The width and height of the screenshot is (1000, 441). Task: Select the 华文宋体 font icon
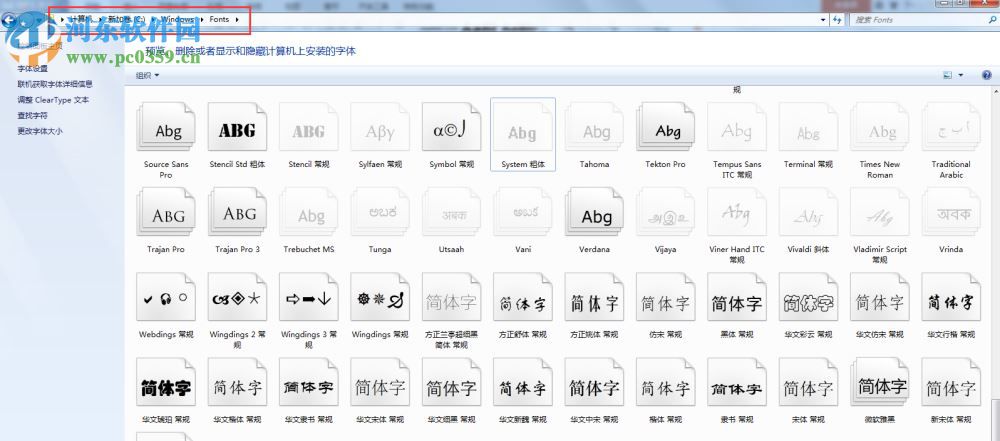[x=380, y=382]
